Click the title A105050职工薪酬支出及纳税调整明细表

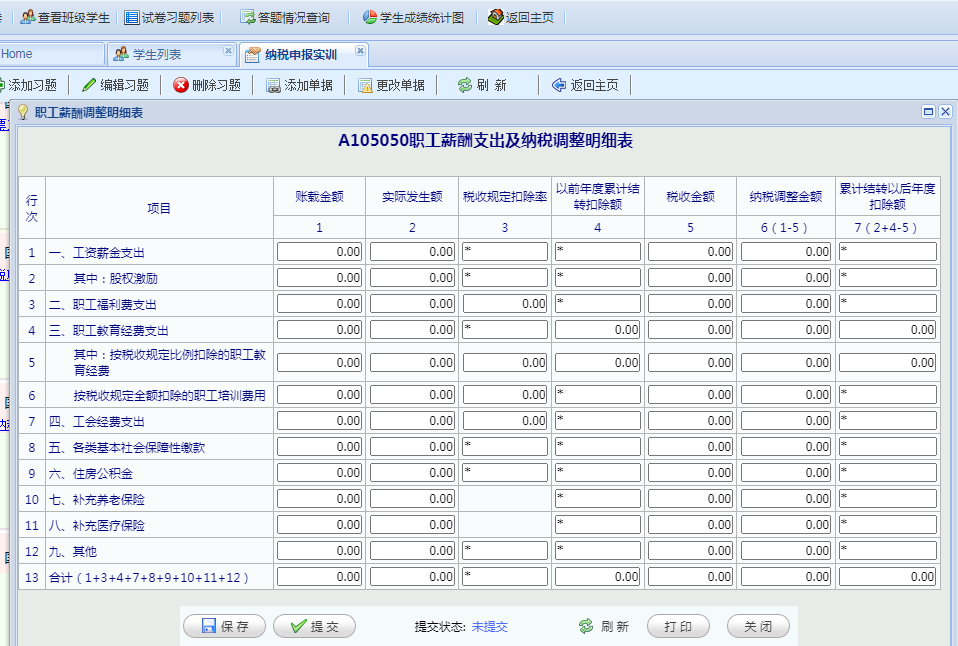tap(485, 141)
